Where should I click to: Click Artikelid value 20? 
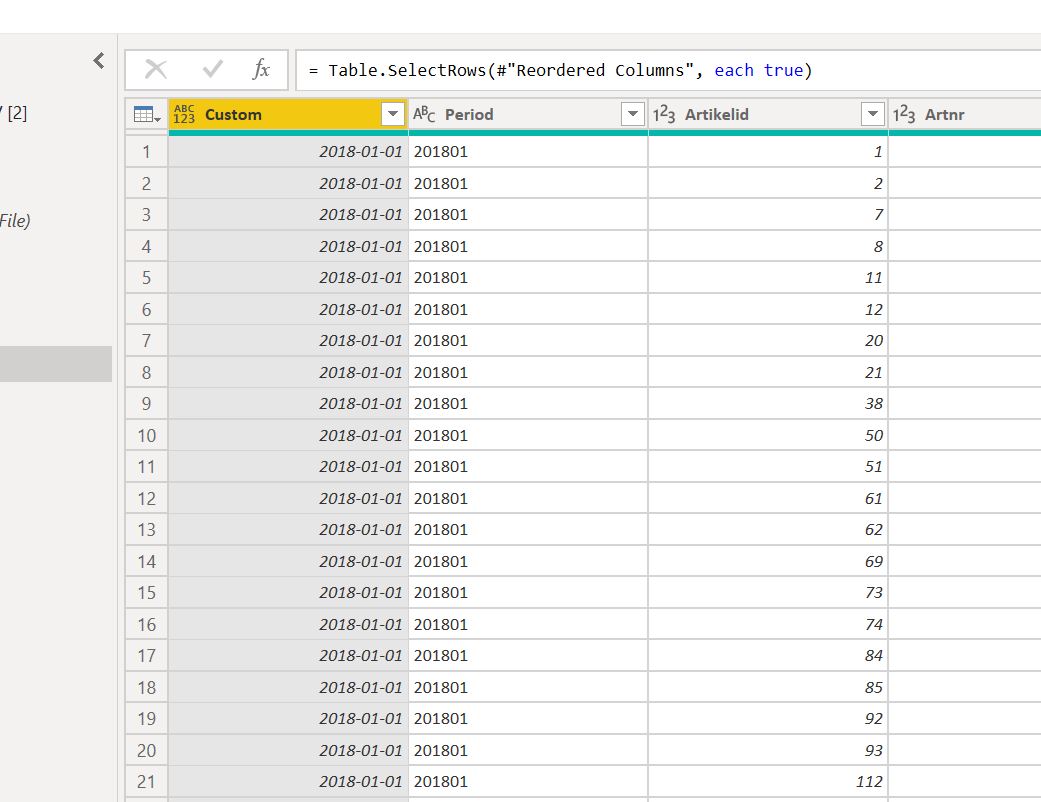pos(767,341)
